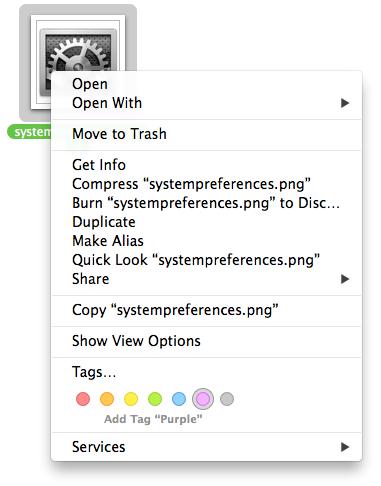This screenshot has width=381, height=486.
Task: Expand the Open With submenu arrow
Action: (x=345, y=103)
